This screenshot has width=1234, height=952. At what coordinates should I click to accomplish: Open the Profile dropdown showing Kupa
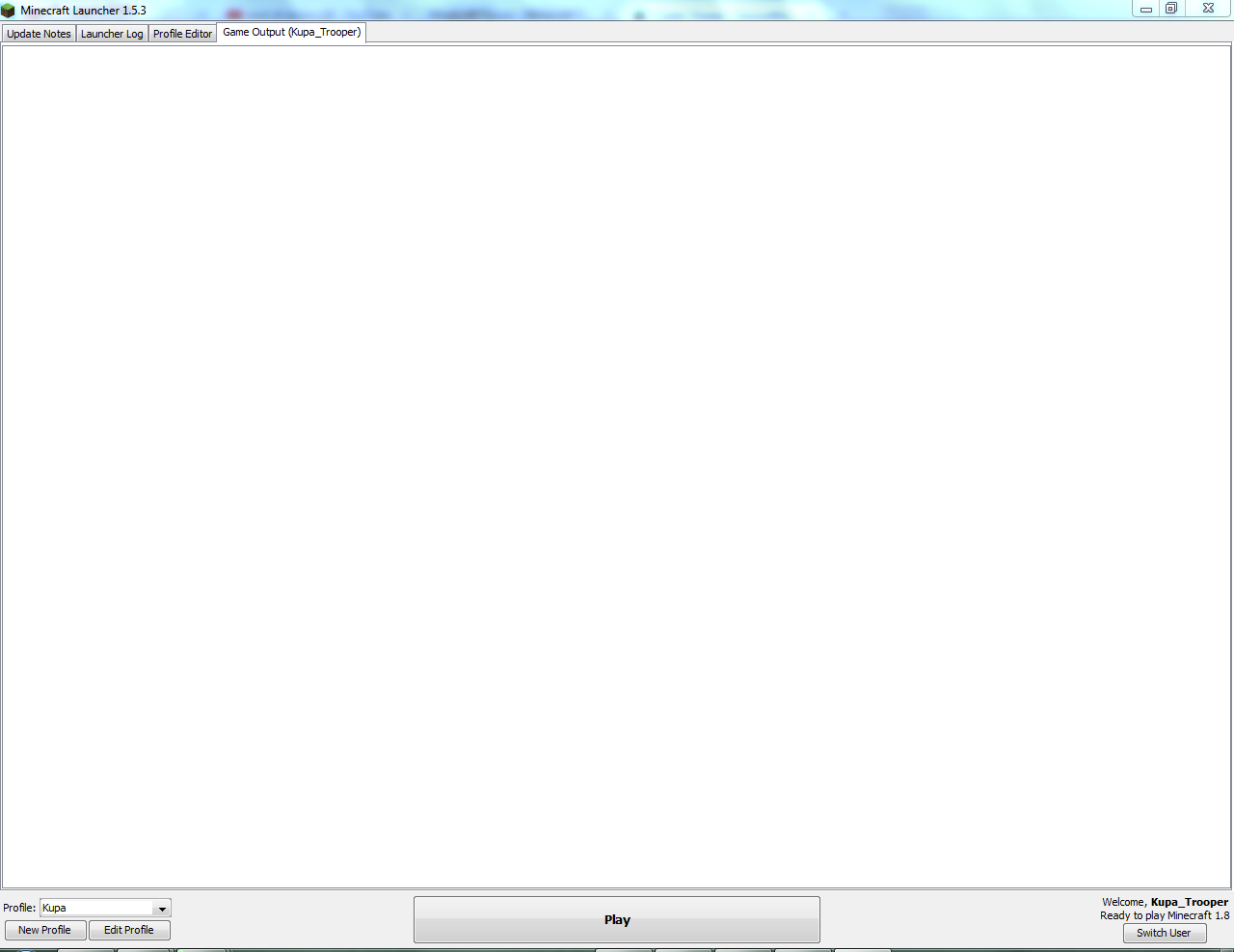pos(105,908)
